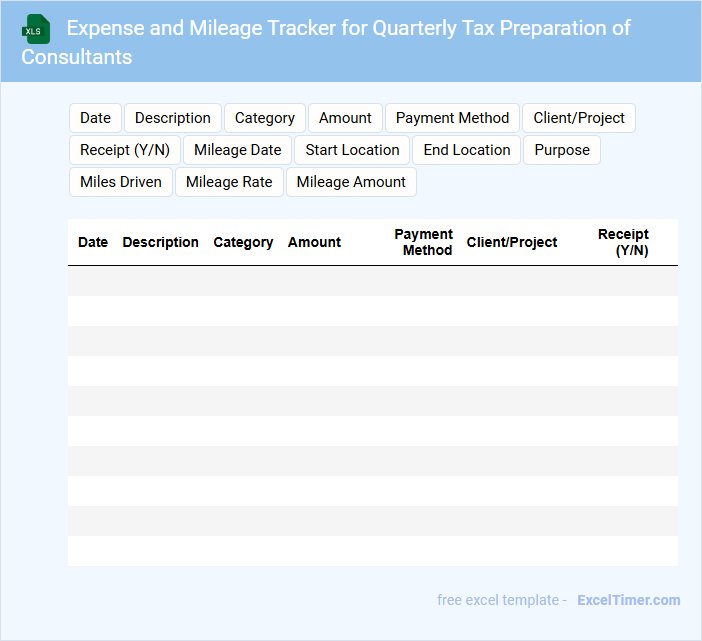Click the green XLS file icon
This screenshot has height=641, width=702.
[x=36, y=29]
